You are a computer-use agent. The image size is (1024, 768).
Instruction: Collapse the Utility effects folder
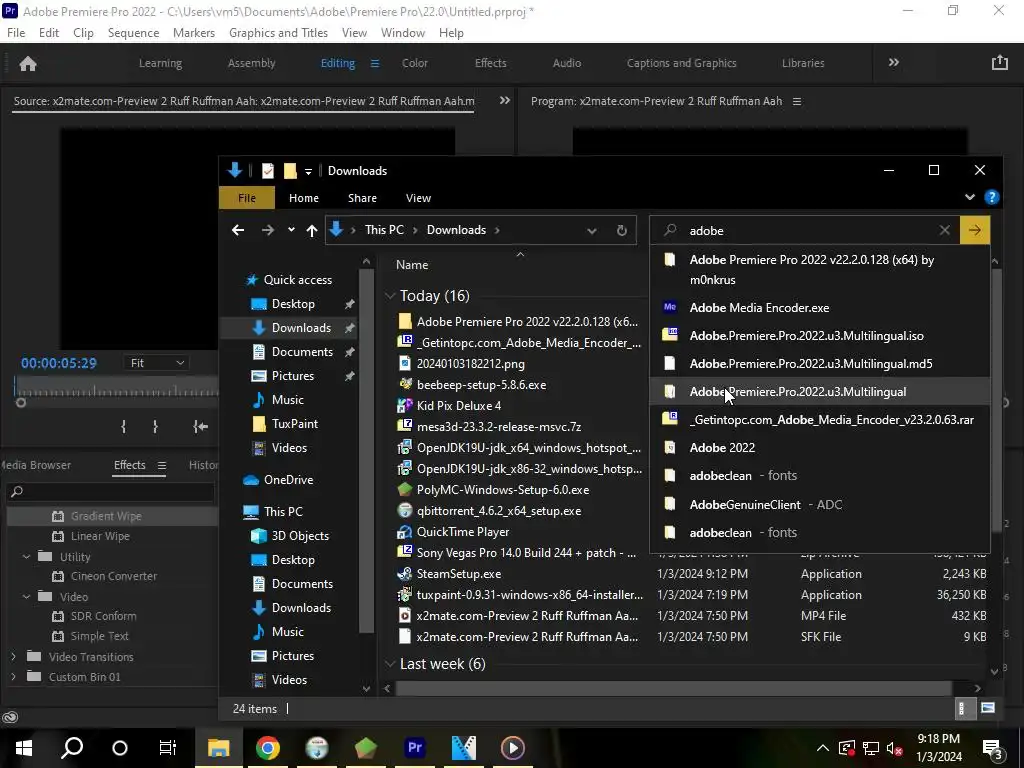click(x=27, y=556)
